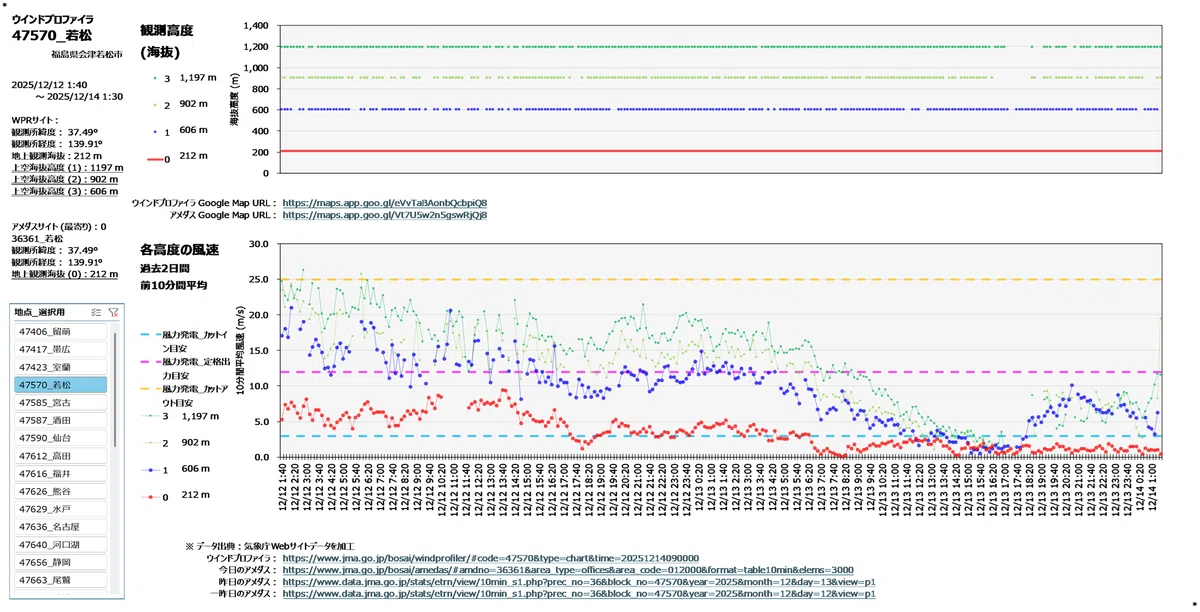Choose station 47640_河口湖 in slicer
Image resolution: width=1200 pixels, height=612 pixels.
[x=61, y=545]
